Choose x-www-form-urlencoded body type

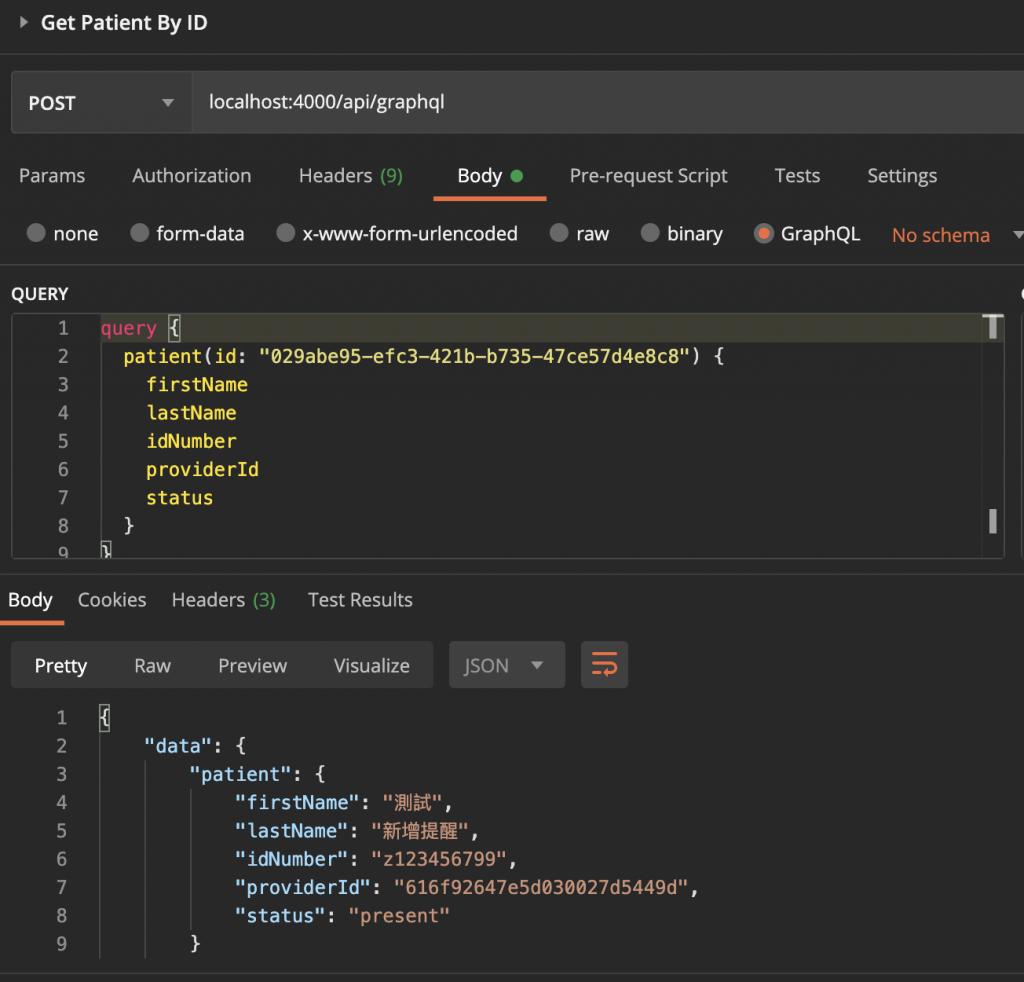point(286,234)
